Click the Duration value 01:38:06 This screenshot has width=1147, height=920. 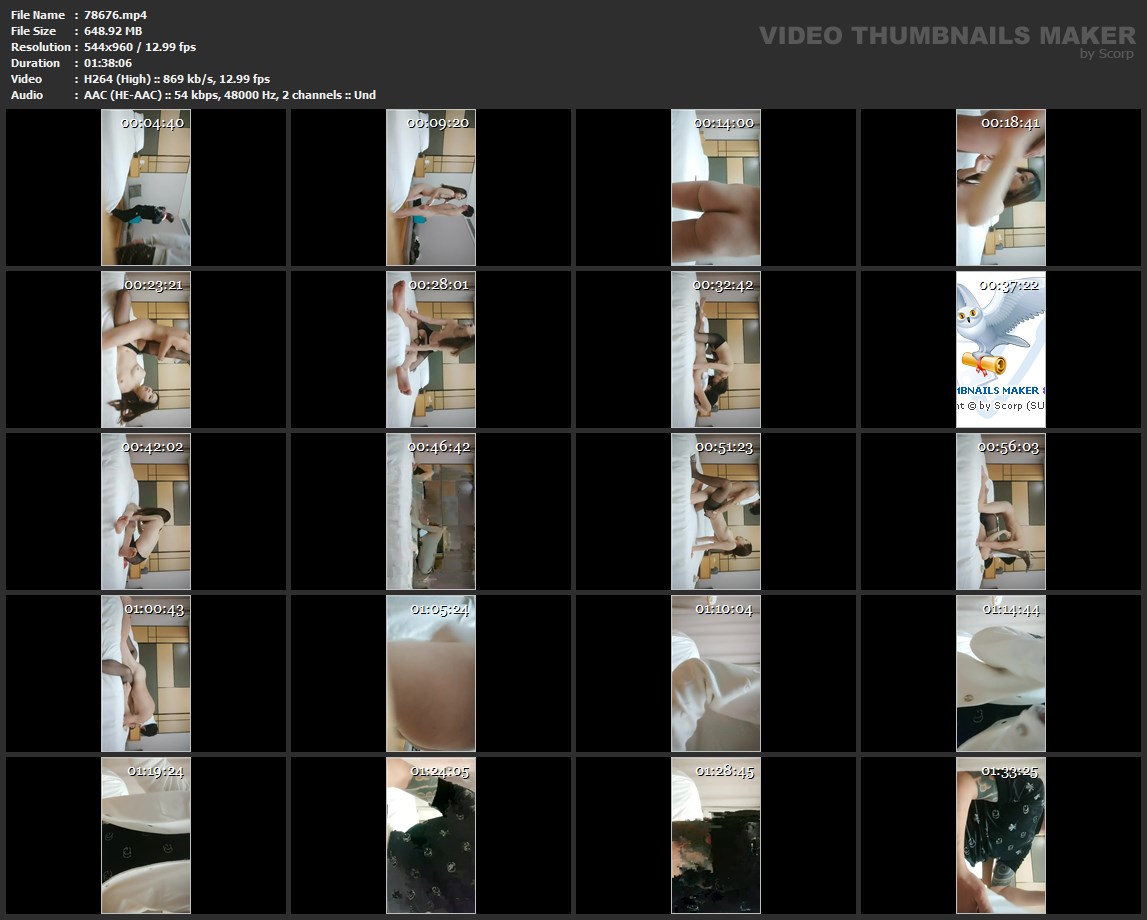click(108, 63)
